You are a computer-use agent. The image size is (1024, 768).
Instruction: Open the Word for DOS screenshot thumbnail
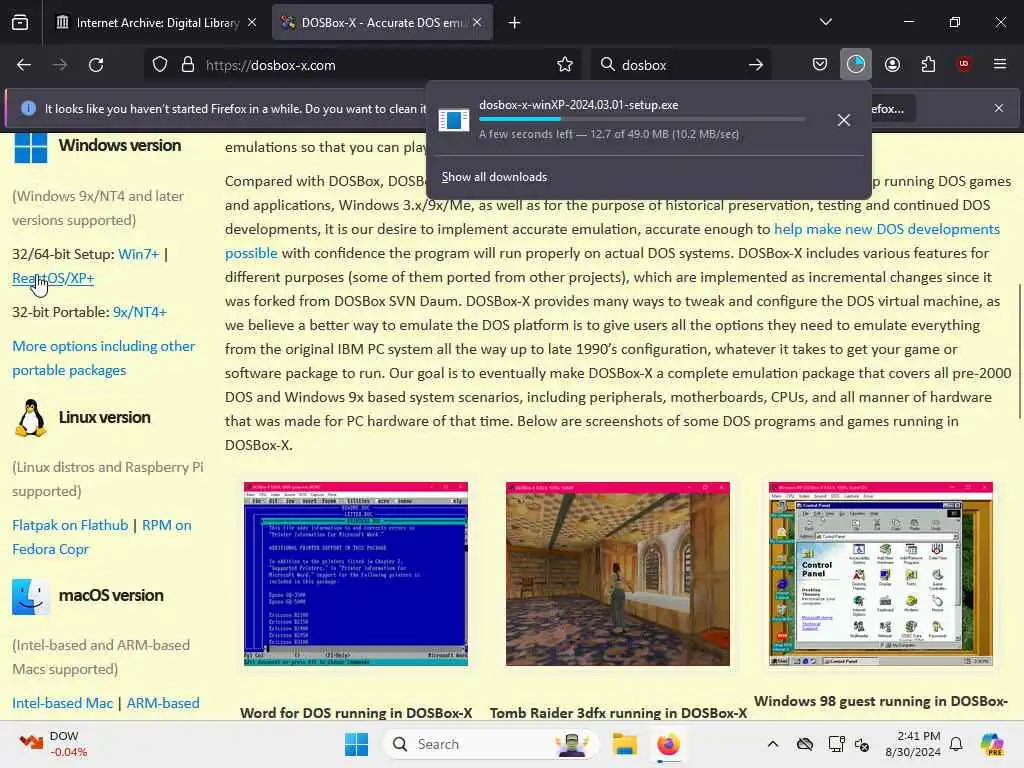(x=356, y=574)
